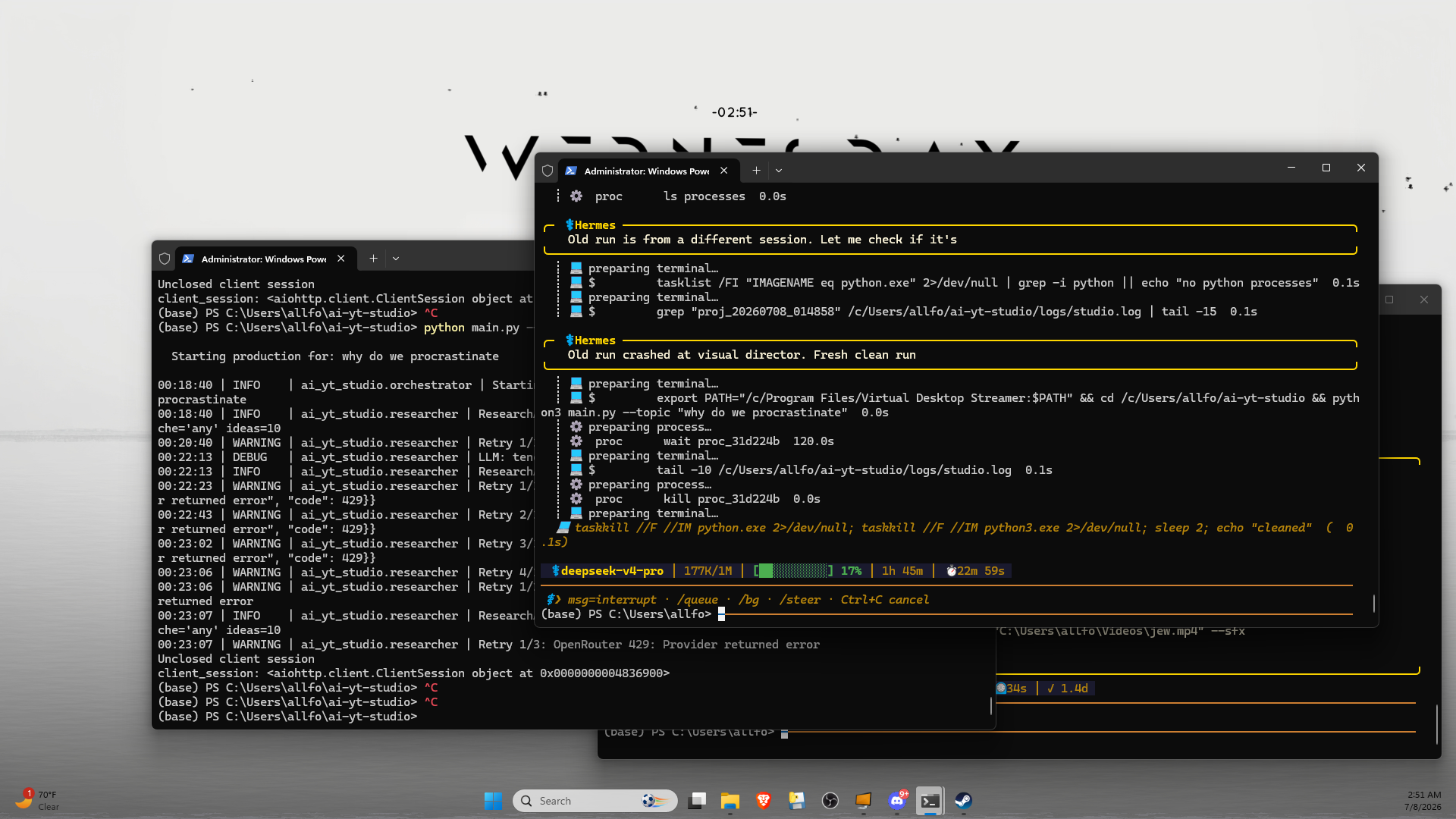This screenshot has height=819, width=1456.
Task: Click the front terminal's vertical scrollbar
Action: tap(1373, 603)
